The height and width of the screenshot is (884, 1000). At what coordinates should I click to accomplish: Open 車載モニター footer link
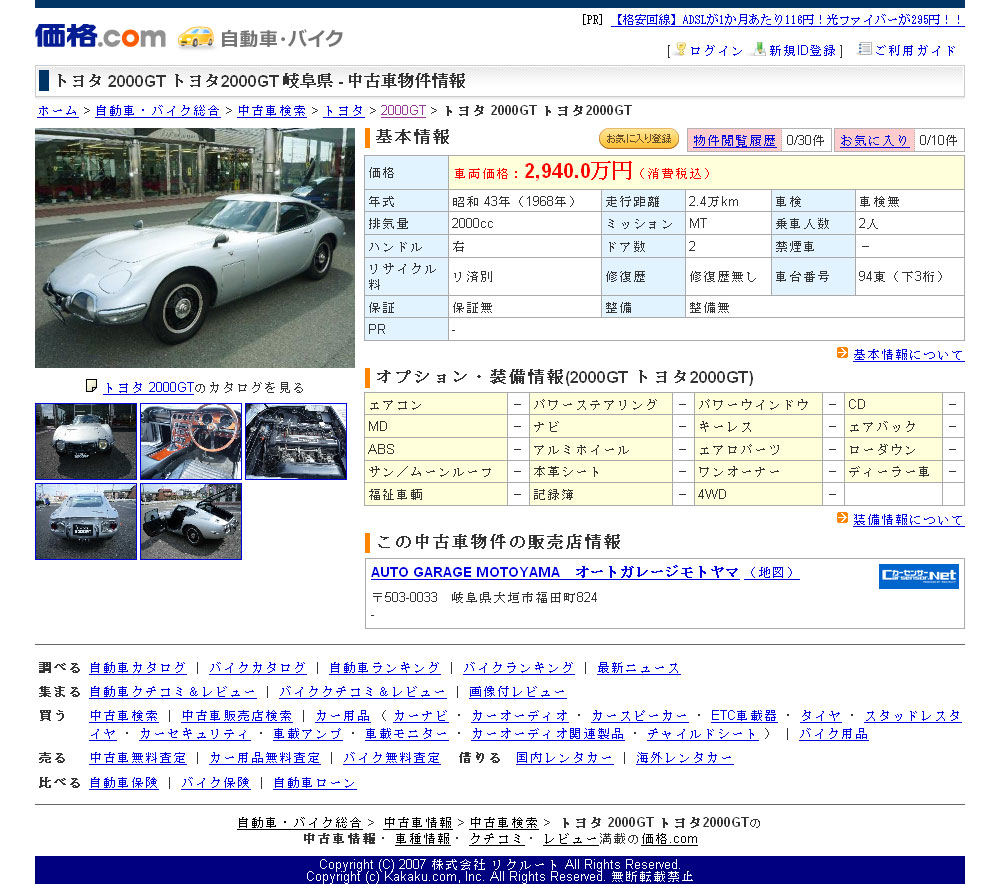[x=406, y=734]
